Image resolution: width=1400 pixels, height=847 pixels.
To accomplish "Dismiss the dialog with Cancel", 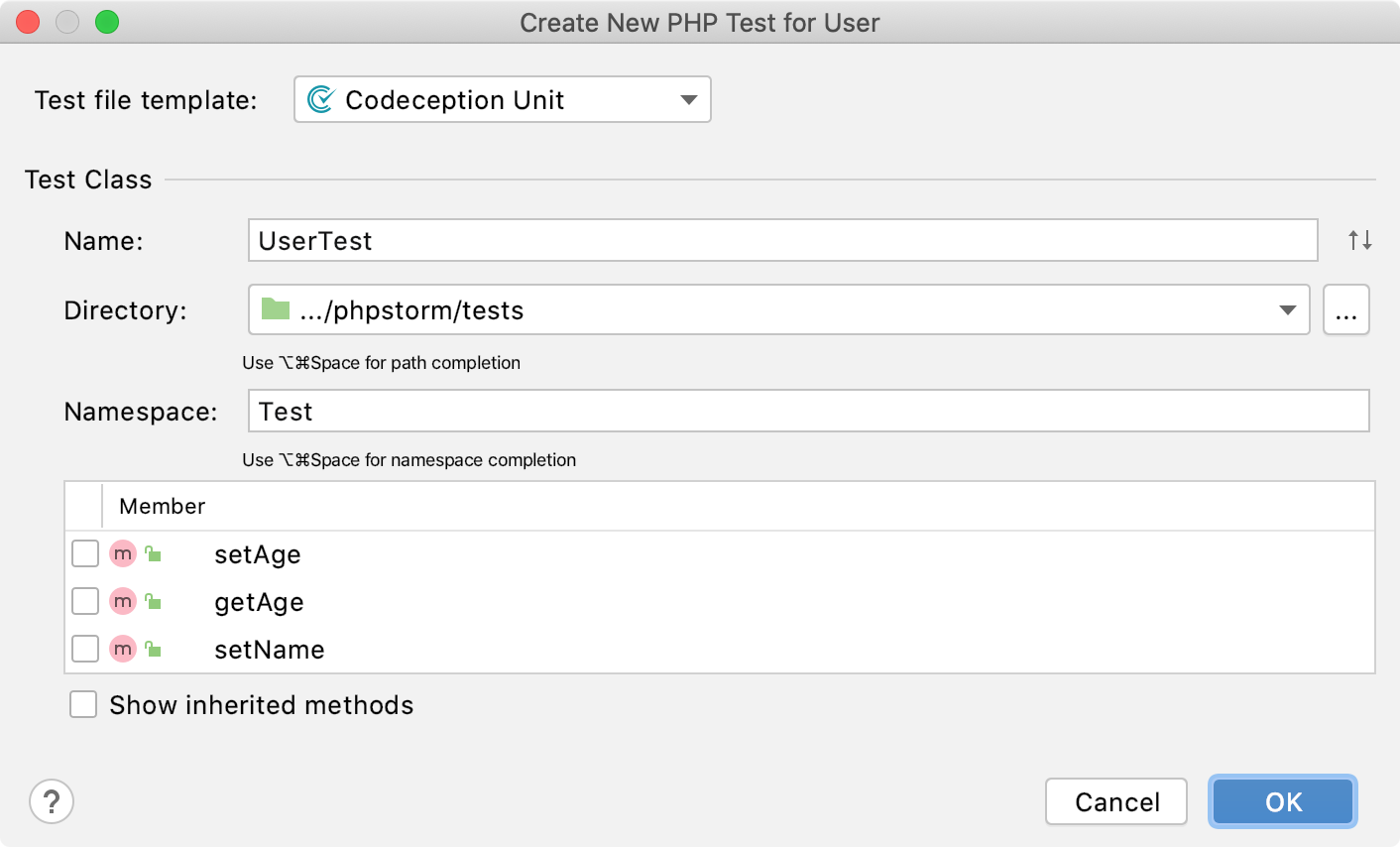I will click(x=1115, y=801).
